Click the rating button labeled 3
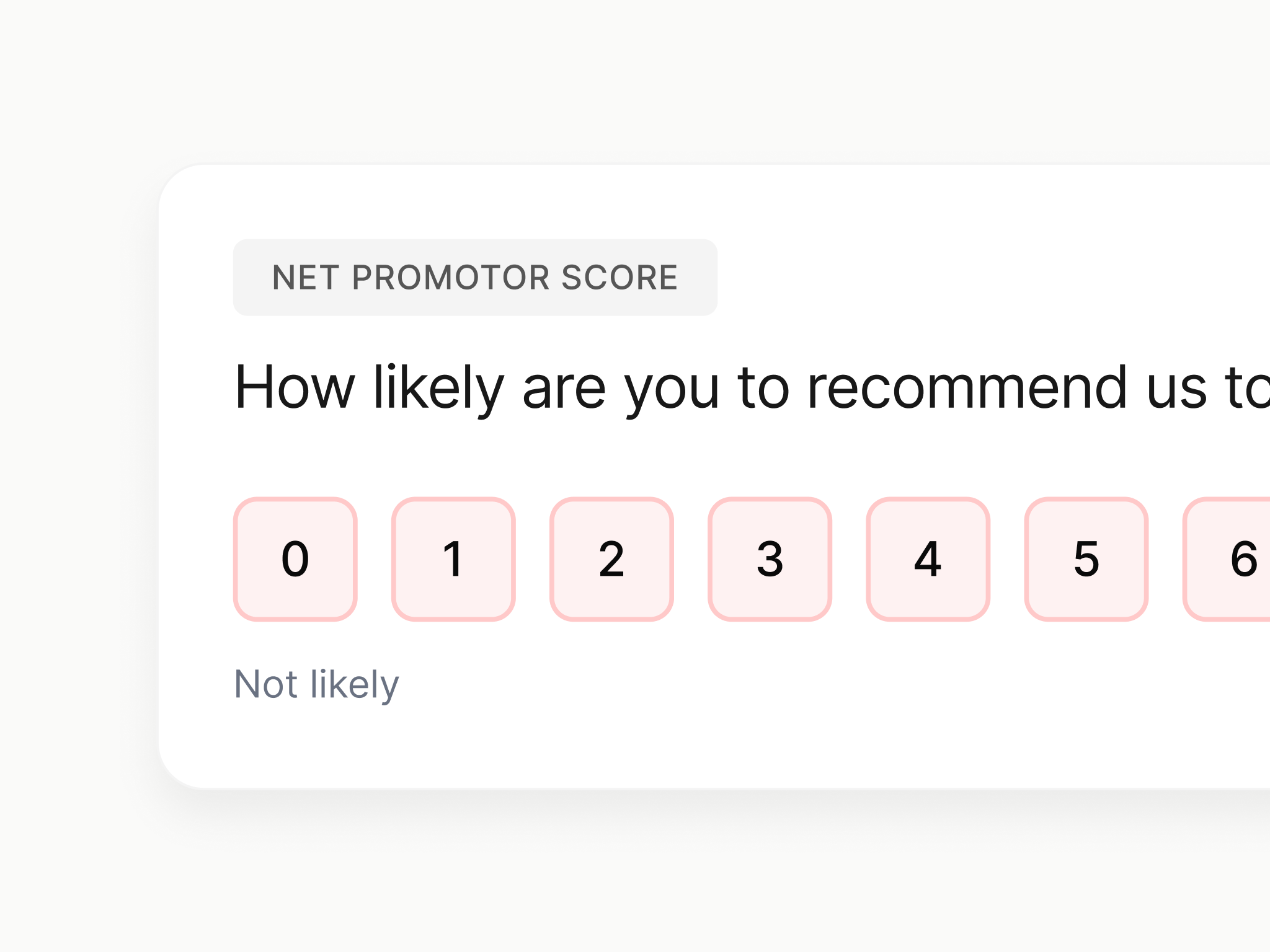This screenshot has height=952, width=1270. 770,559
